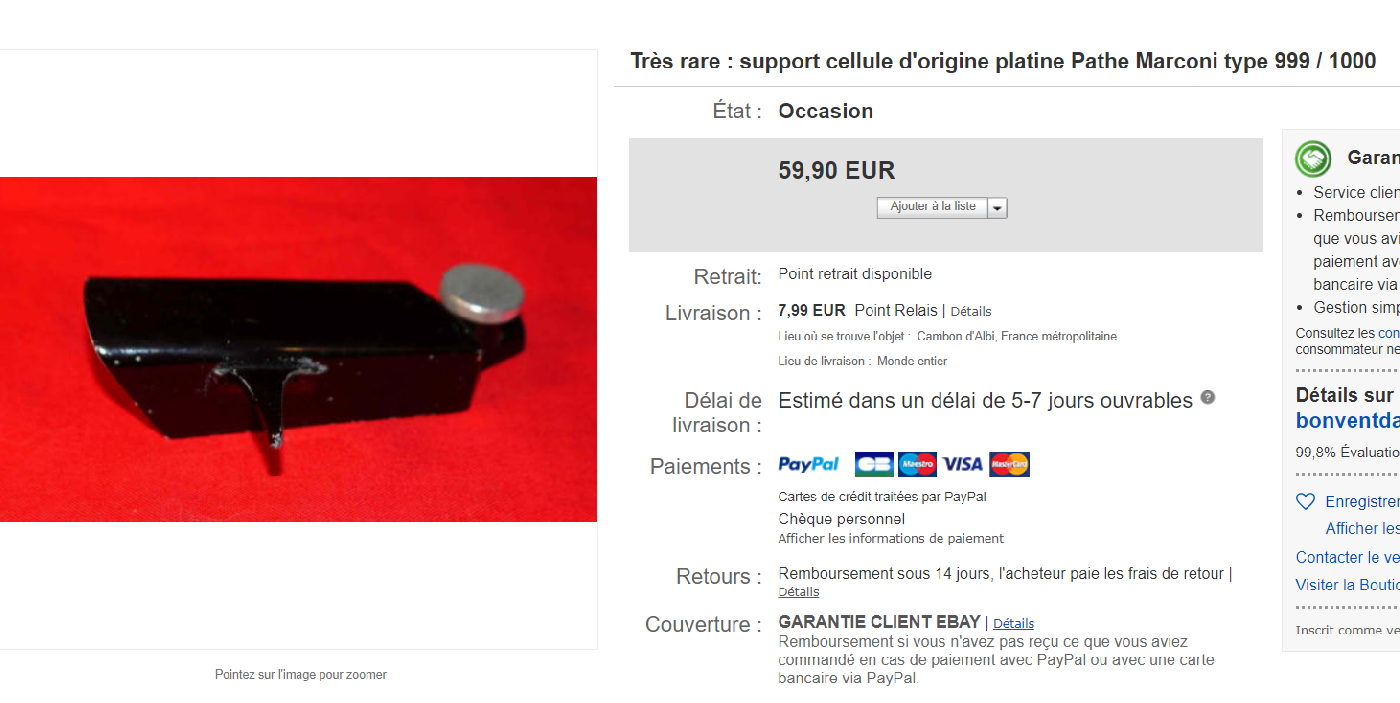The image size is (1400, 703).
Task: Click the seller name bonventda link
Action: pyautogui.click(x=1348, y=421)
